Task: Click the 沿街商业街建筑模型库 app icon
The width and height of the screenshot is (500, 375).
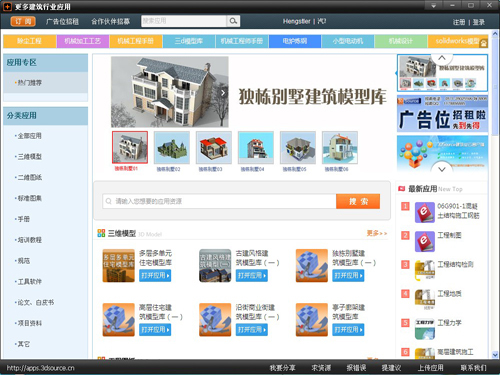Action: (x=215, y=319)
